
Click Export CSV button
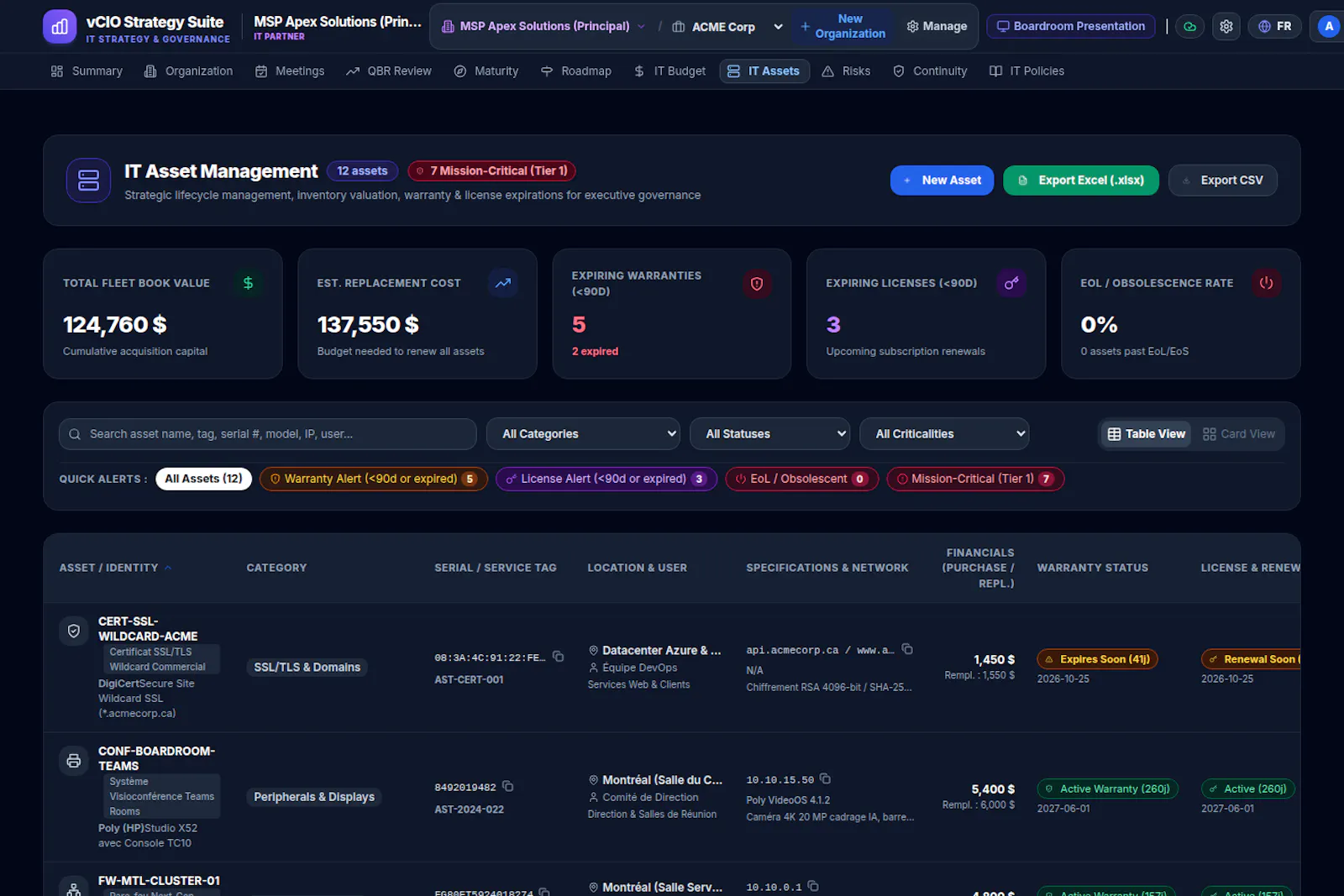click(1222, 181)
